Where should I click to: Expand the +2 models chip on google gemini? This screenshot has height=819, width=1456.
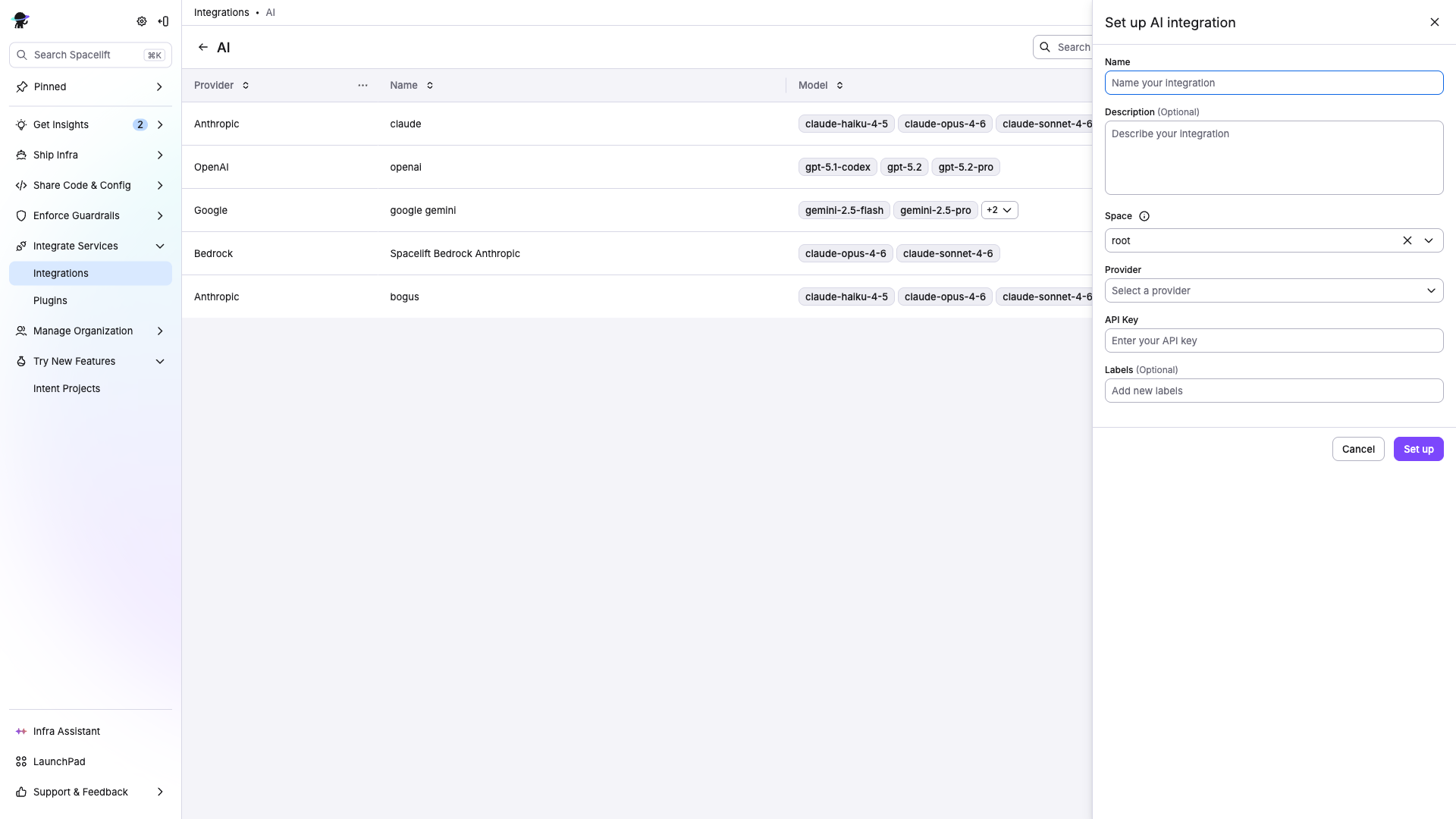click(x=999, y=210)
